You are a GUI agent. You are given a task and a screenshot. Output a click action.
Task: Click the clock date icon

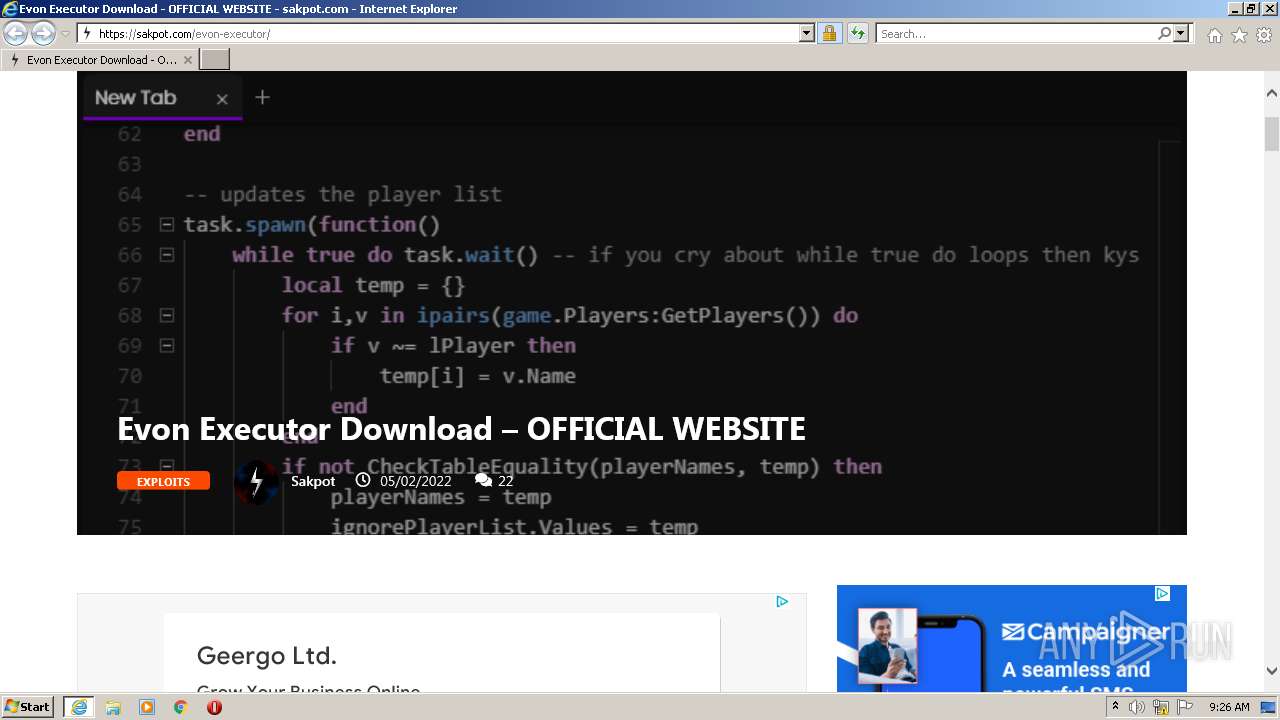coord(363,481)
